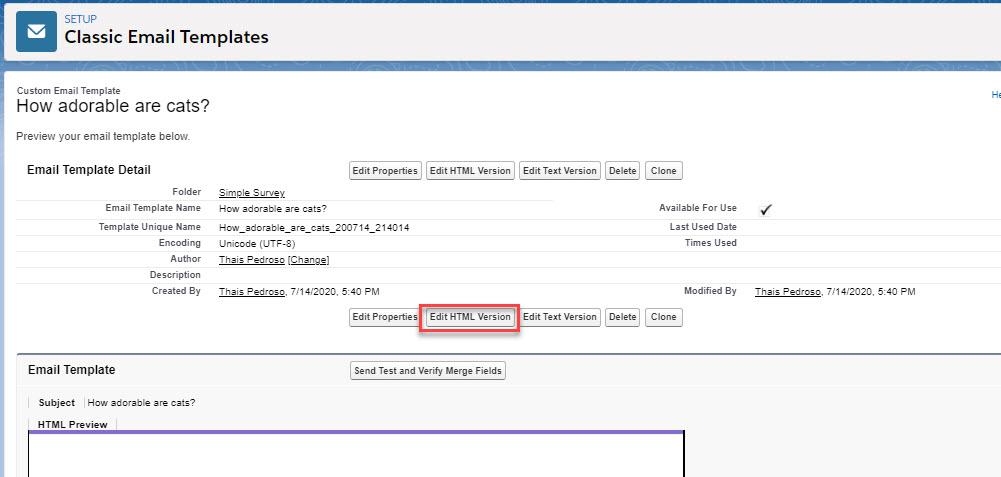The width and height of the screenshot is (1001, 477).
Task: Click Send Test and Verify Merge Fields
Action: click(428, 371)
